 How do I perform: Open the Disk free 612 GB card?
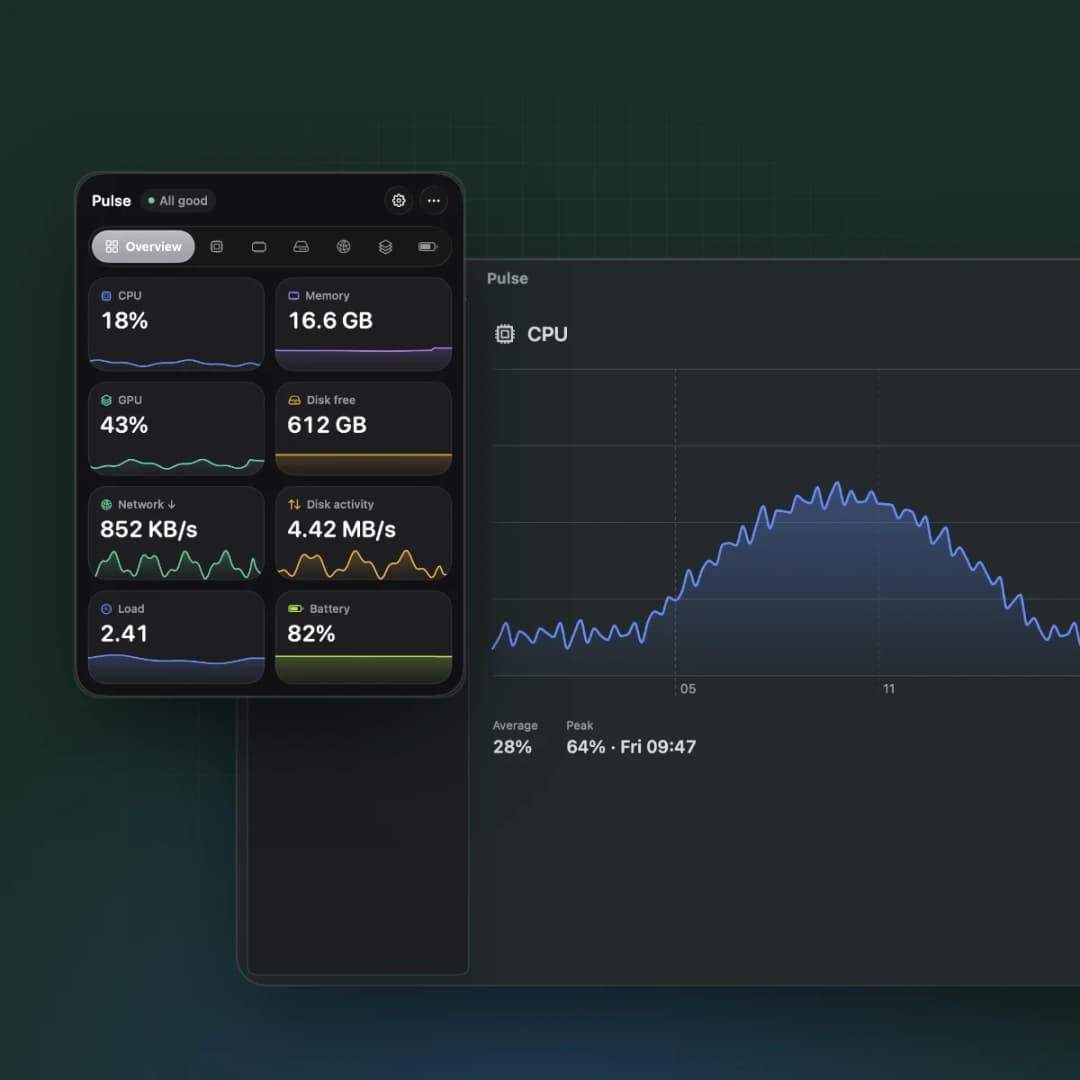click(364, 428)
